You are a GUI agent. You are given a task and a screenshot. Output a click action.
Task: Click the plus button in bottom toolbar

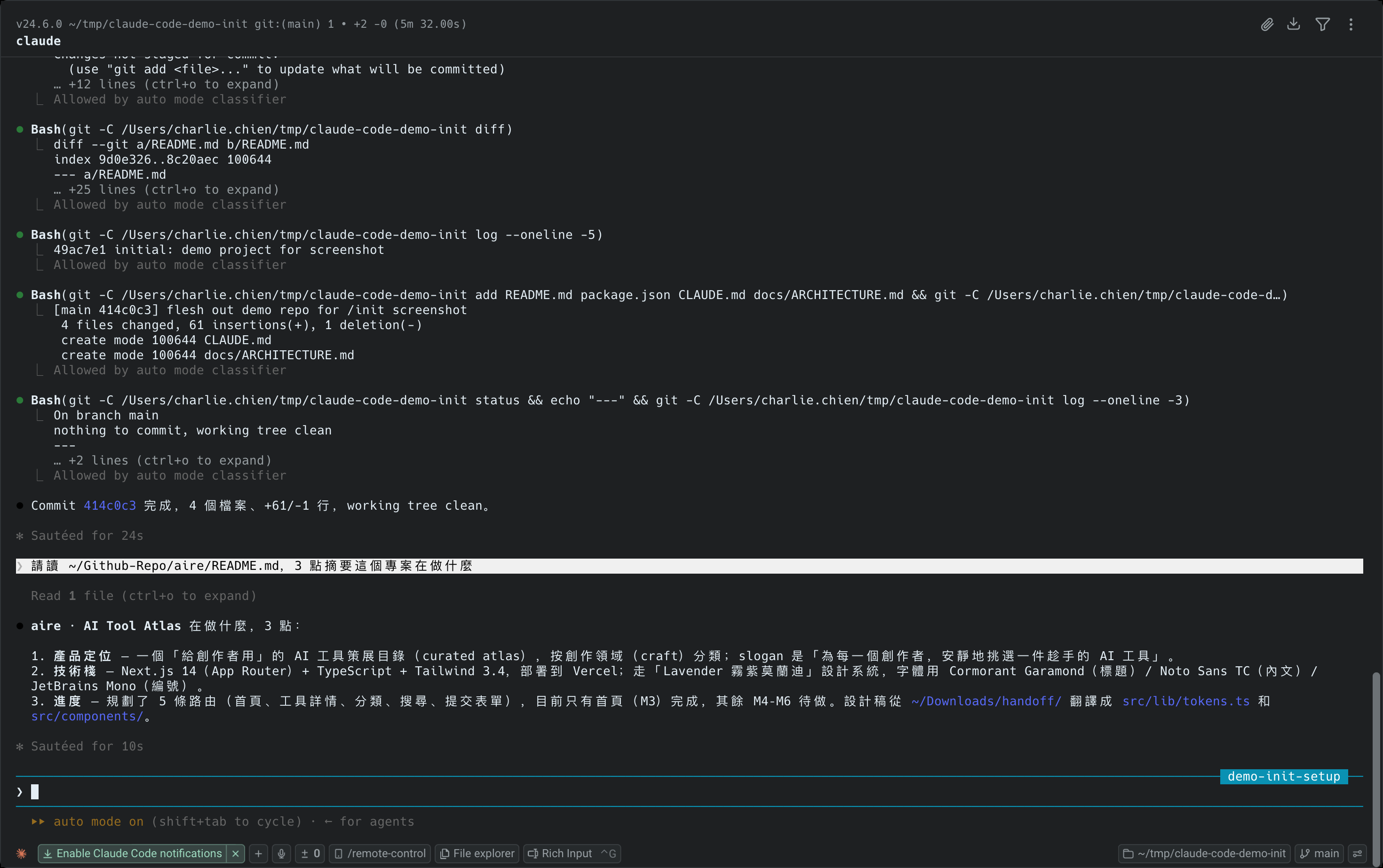258,853
